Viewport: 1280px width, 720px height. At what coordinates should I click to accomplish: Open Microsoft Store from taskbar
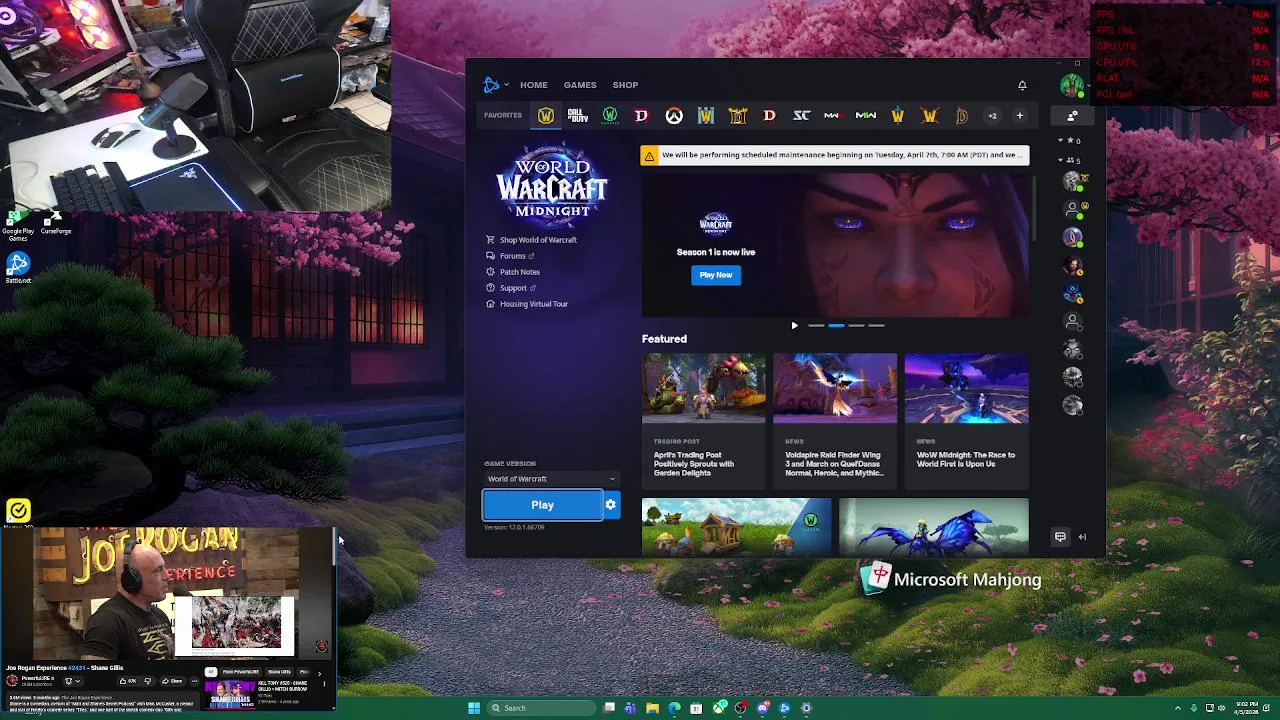click(696, 708)
